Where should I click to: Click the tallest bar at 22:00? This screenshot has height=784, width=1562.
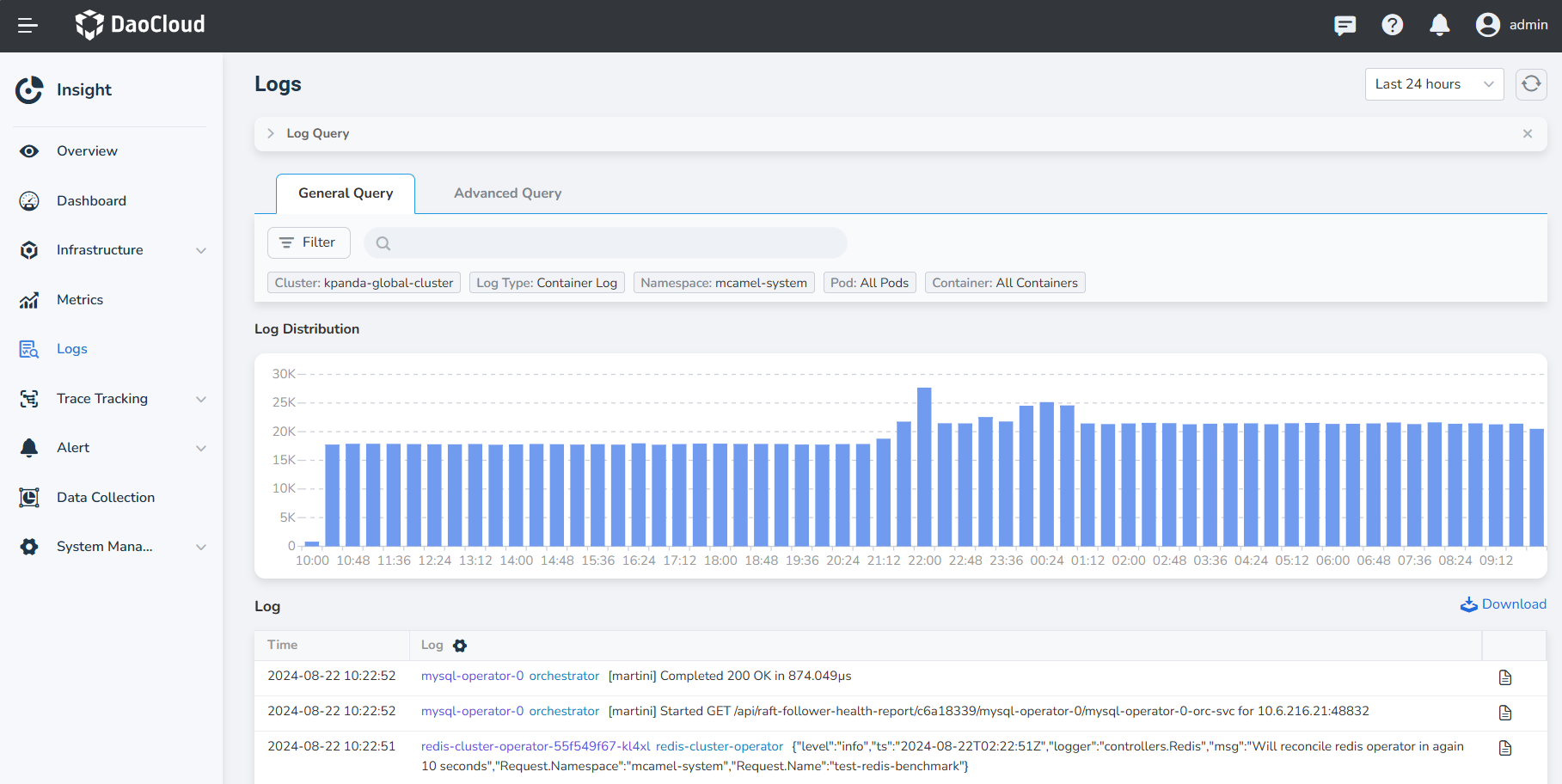click(x=924, y=467)
